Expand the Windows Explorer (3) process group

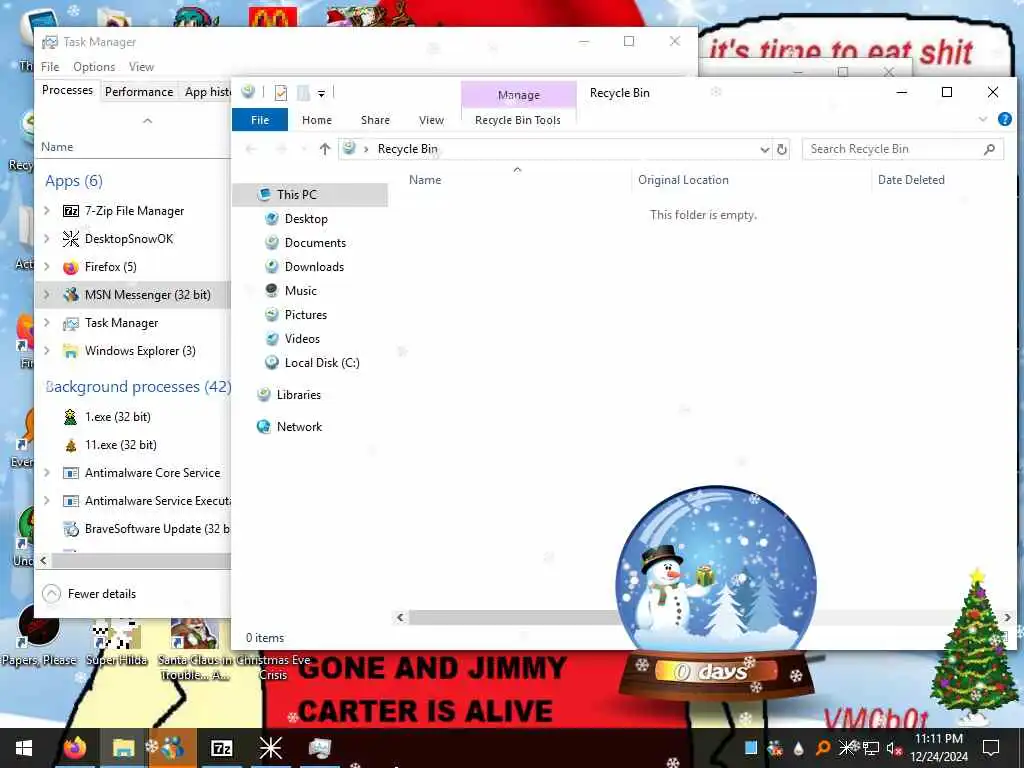47,351
